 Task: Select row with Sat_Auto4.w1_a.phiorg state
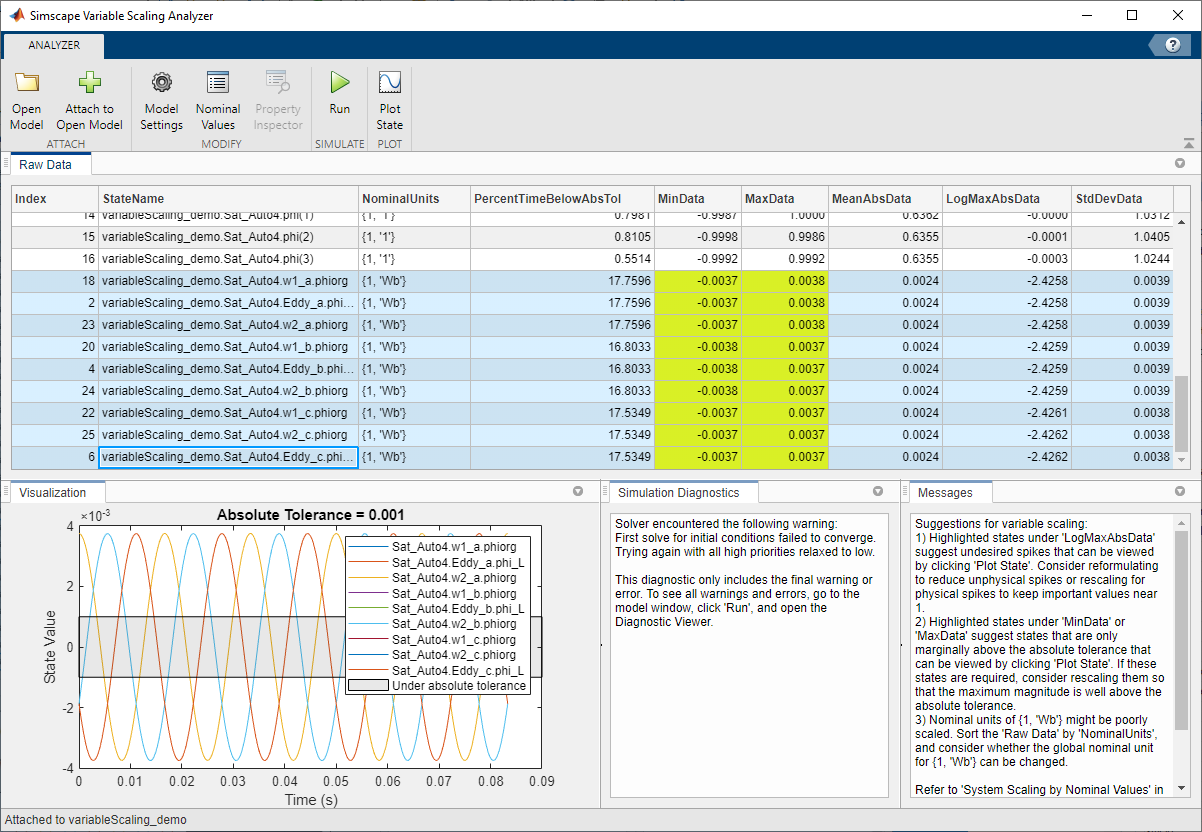coord(228,281)
